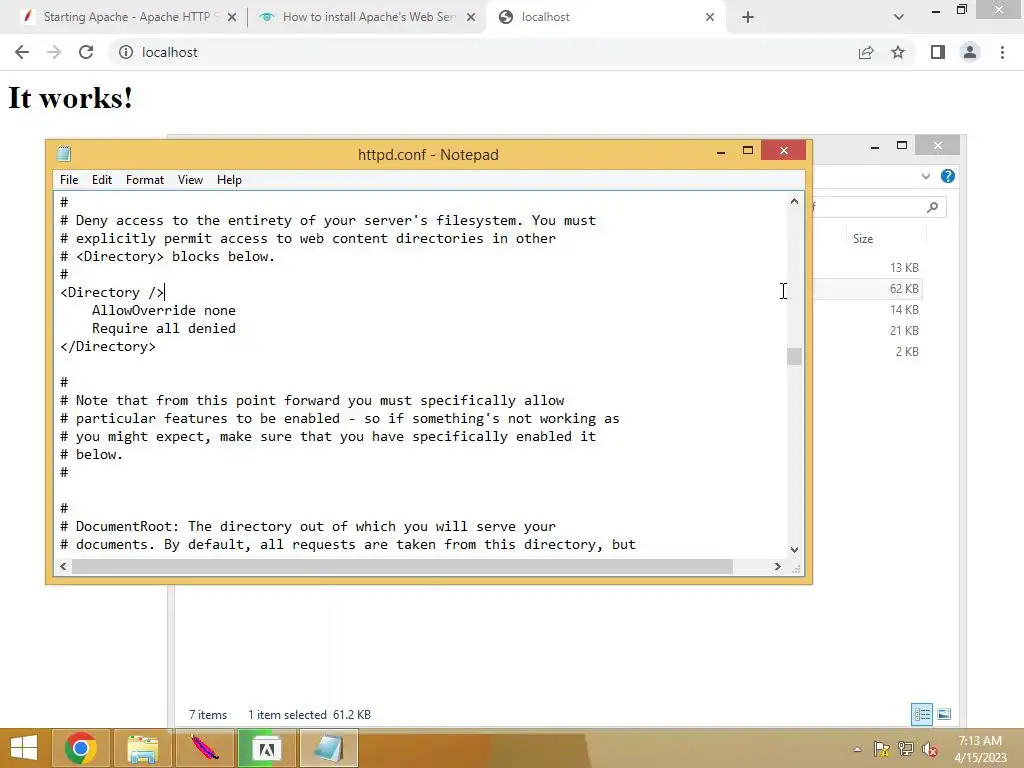Switch File Explorer to large icons view
The image size is (1024, 768).
(944, 714)
